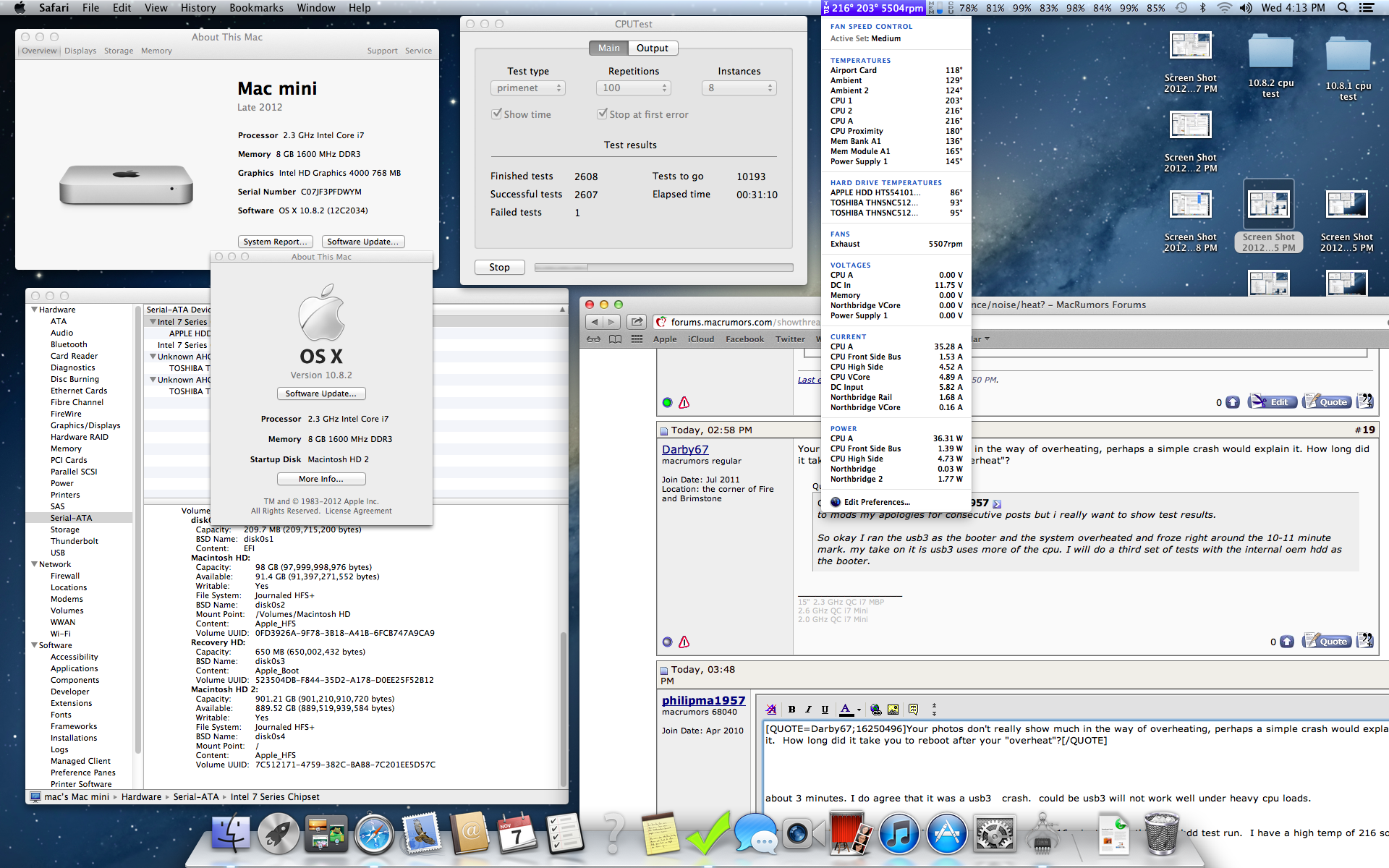Open the Wi-Fi menu bar icon
This screenshot has height=868, width=1389.
(x=1224, y=8)
